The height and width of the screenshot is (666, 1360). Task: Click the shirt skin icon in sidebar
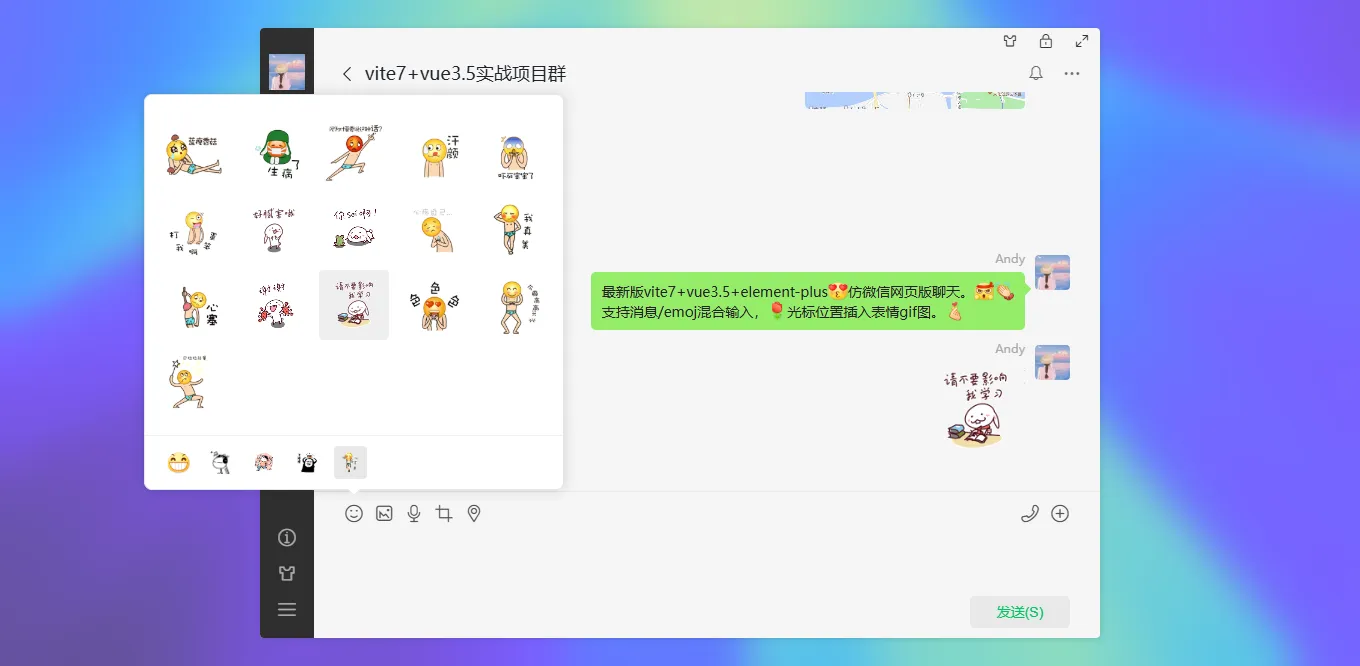click(x=287, y=574)
